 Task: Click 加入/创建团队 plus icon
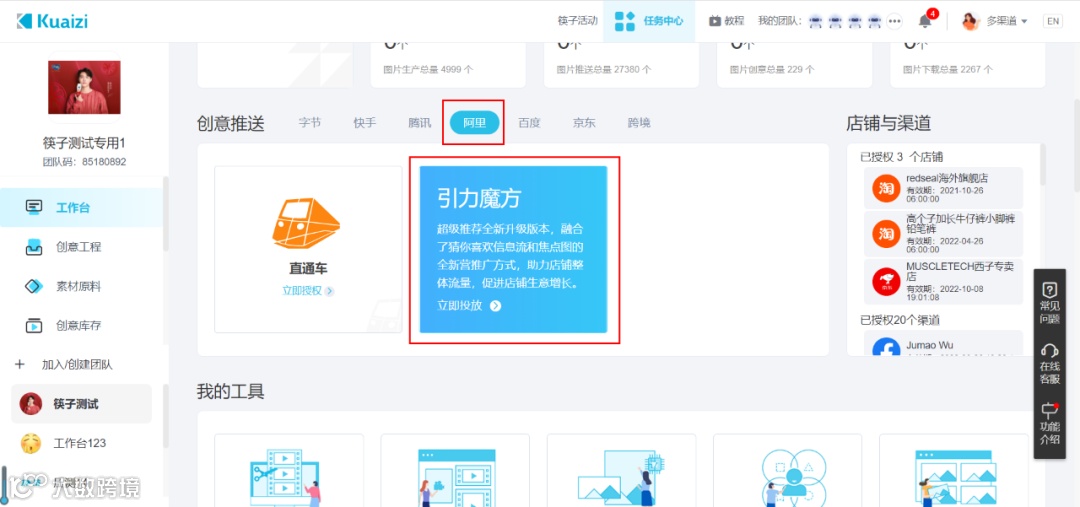(x=19, y=364)
